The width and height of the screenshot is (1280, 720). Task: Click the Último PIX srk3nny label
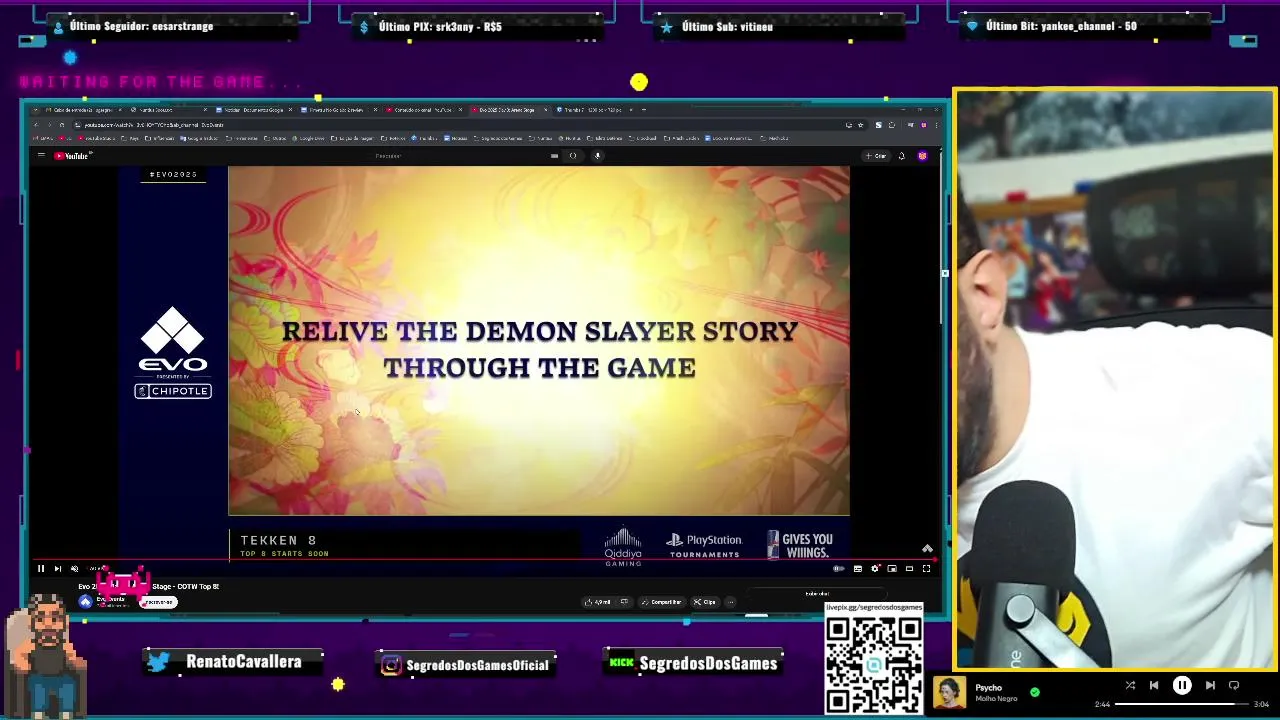pos(440,26)
